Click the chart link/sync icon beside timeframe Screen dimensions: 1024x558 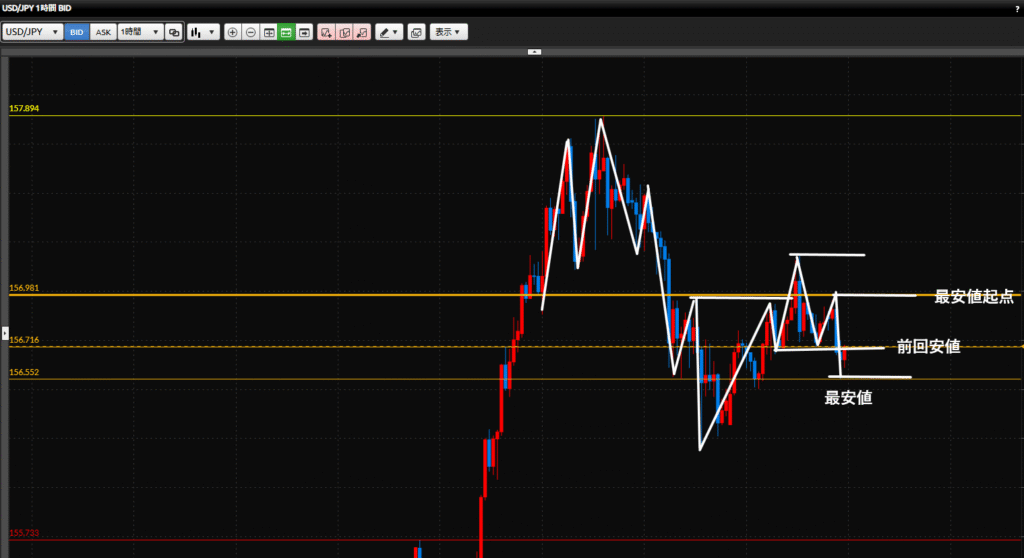click(174, 32)
